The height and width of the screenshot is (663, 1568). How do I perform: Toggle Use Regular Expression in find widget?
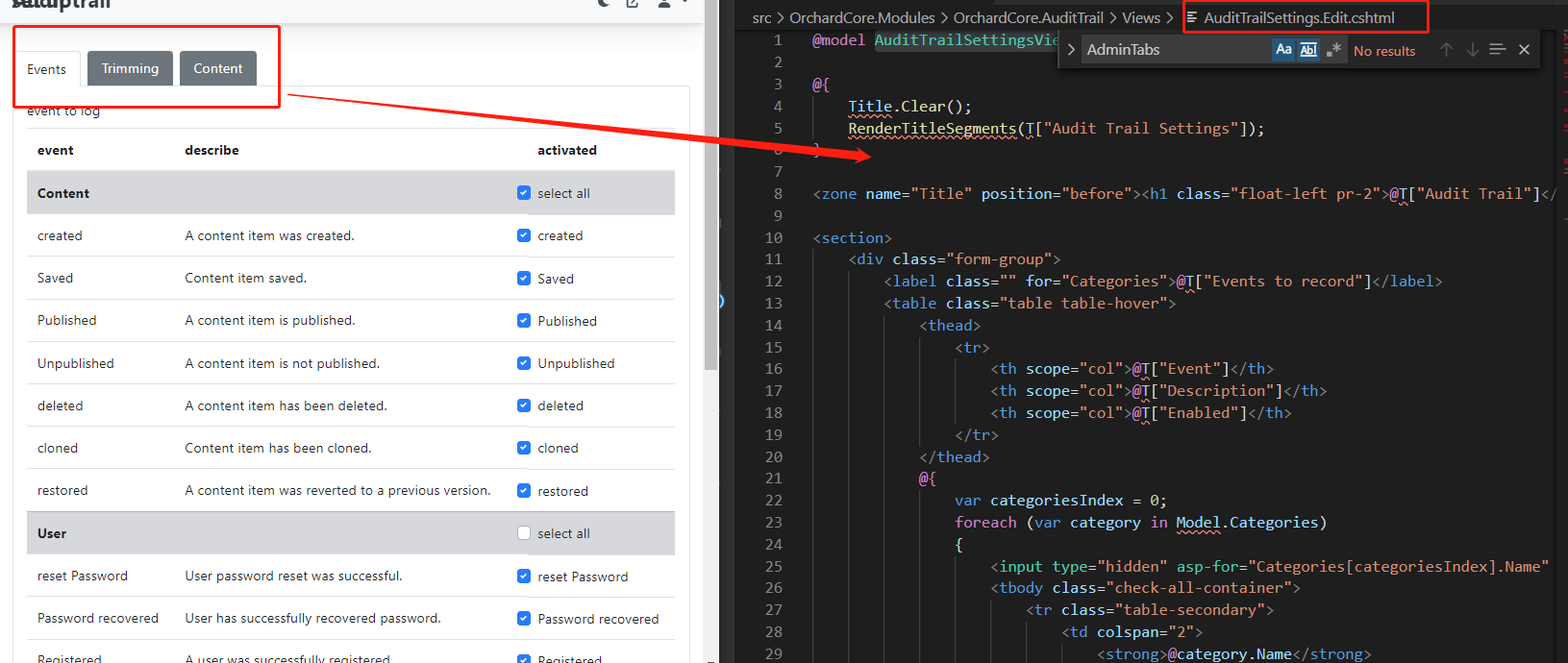(x=1333, y=49)
